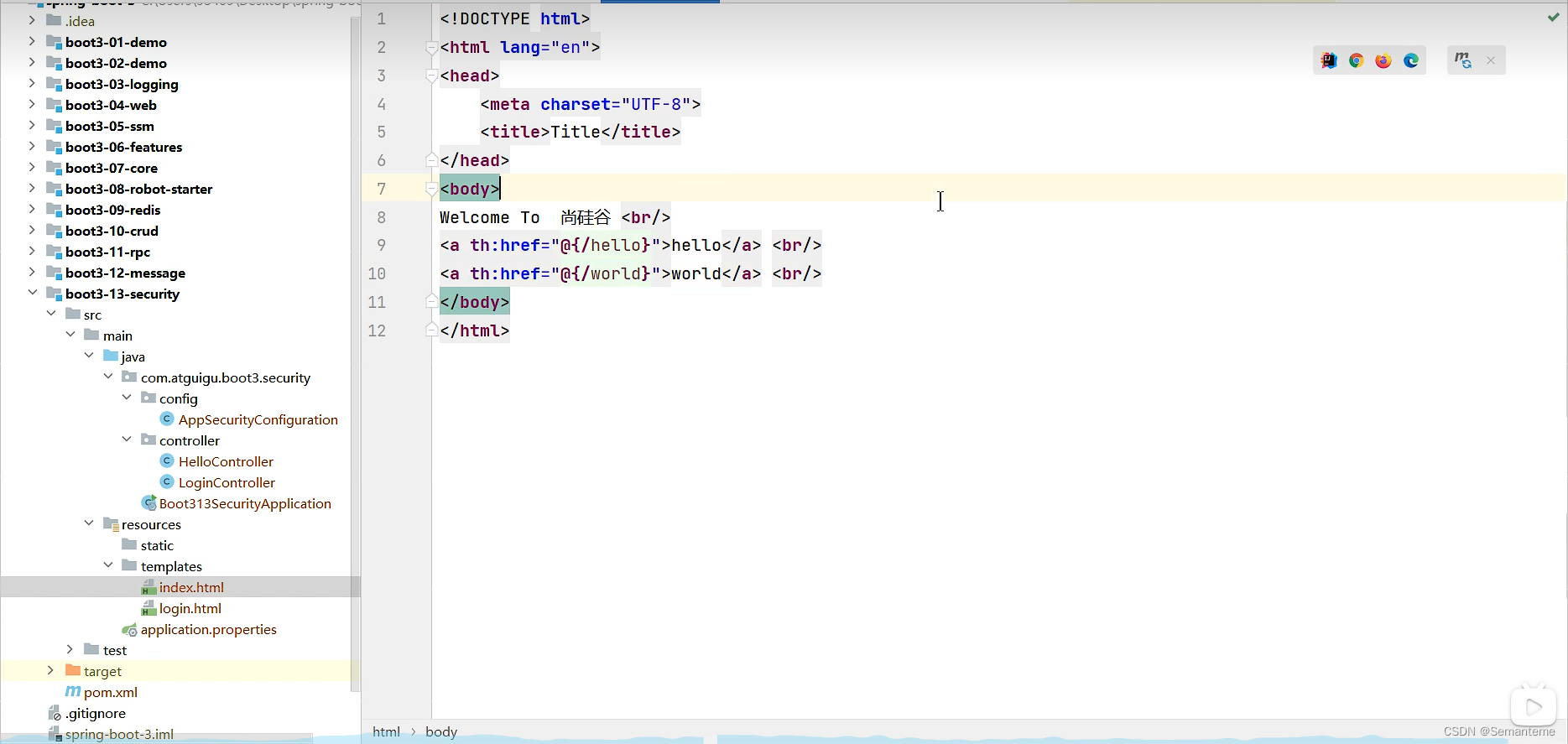The image size is (1568, 744).
Task: Click the controller package folder icon
Action: tap(148, 440)
